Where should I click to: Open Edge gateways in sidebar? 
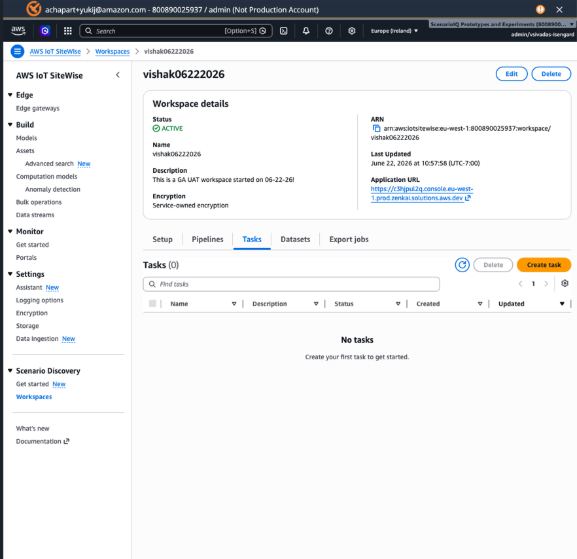tap(38, 108)
